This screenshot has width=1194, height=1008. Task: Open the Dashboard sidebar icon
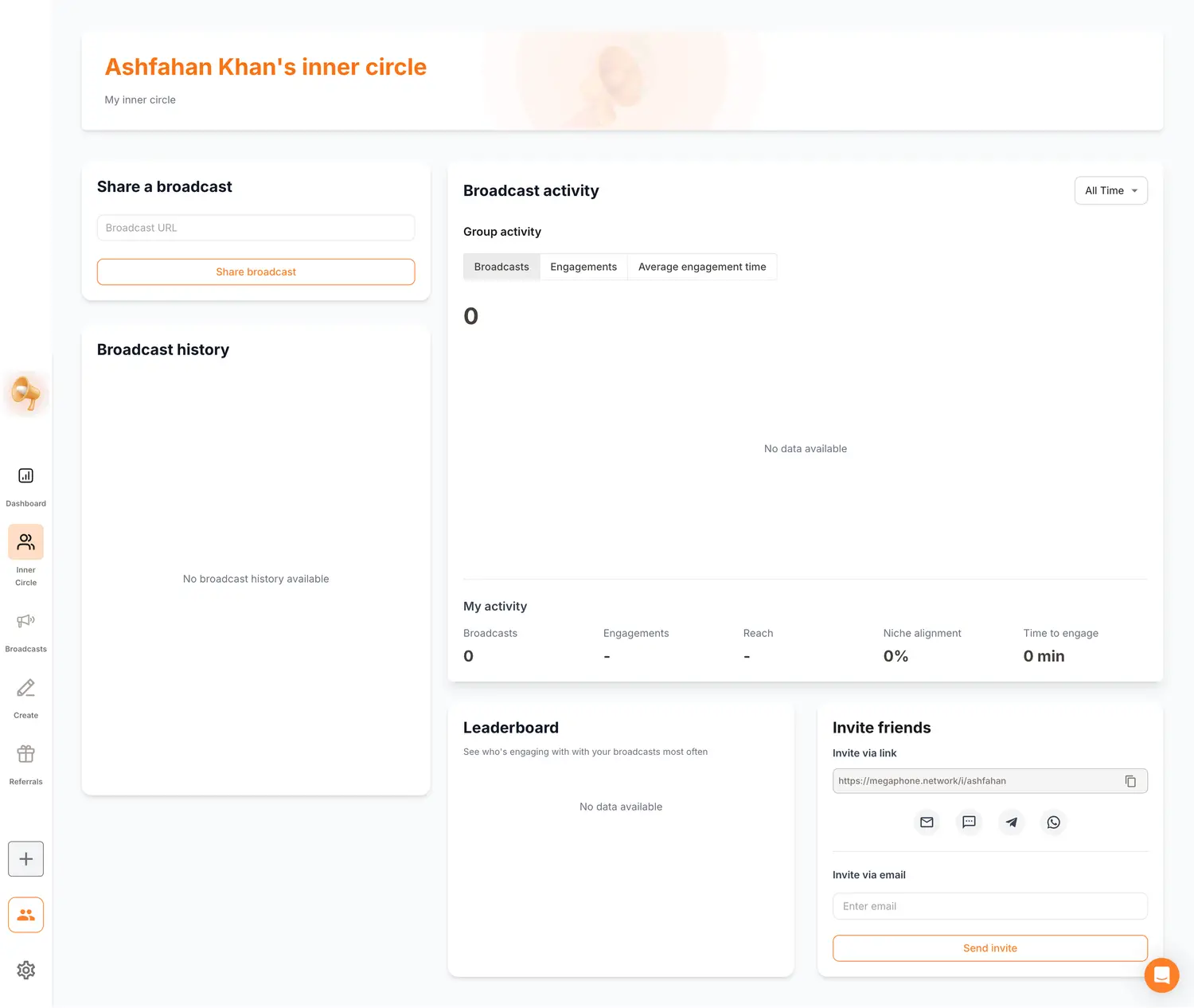25,476
